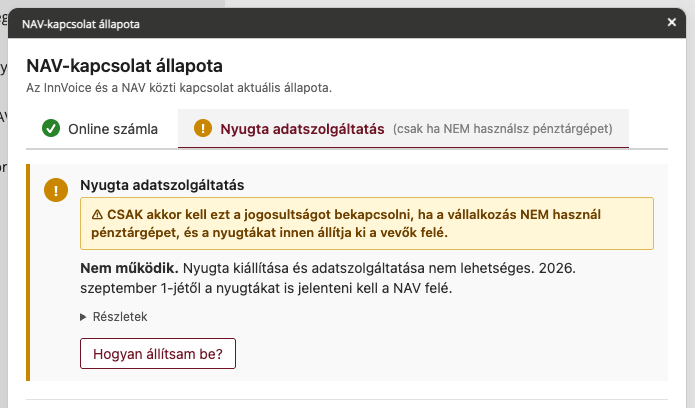Switch to the Online számla tab
695x408 pixels.
click(x=100, y=129)
